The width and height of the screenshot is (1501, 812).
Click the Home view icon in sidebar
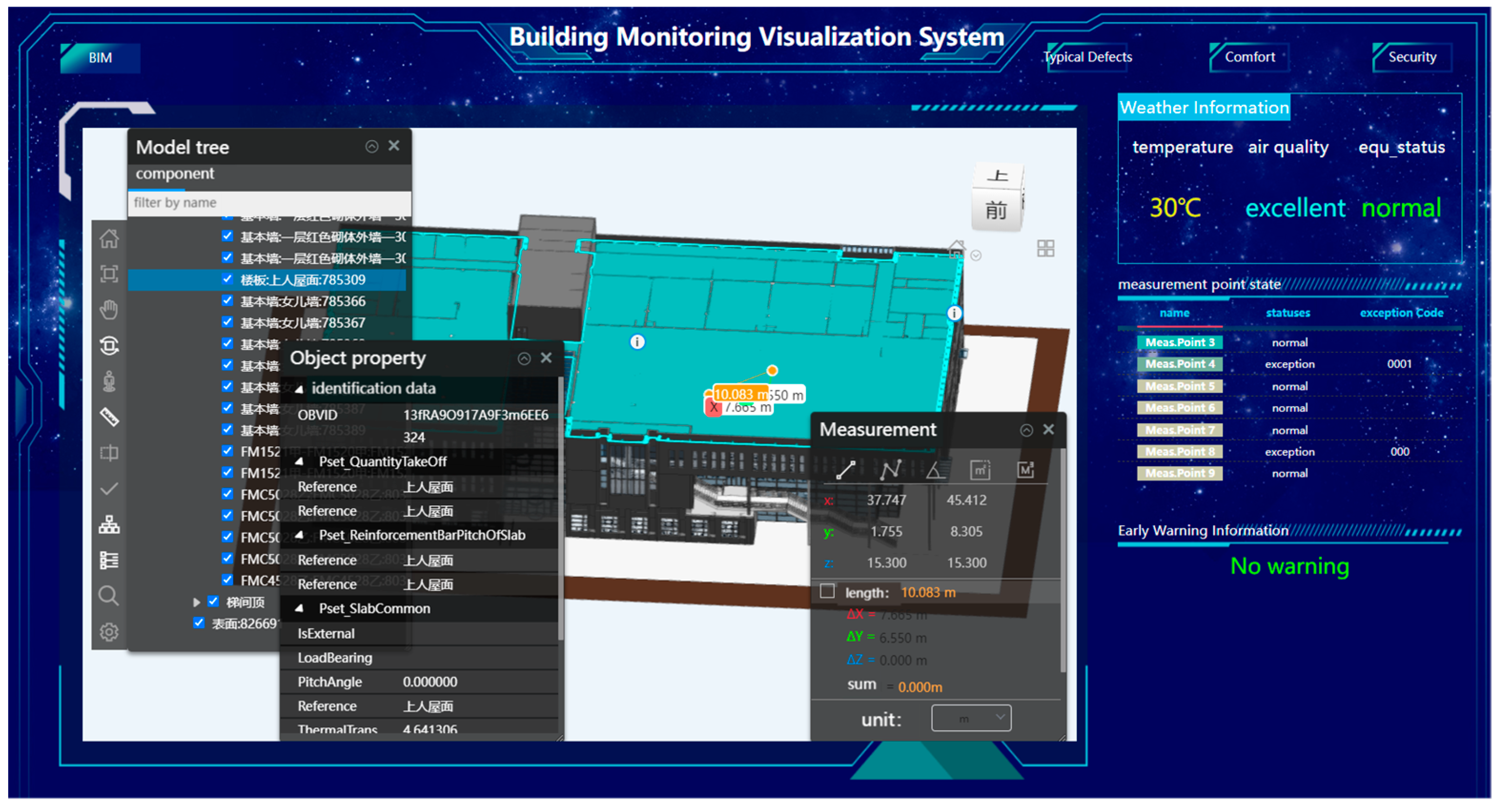coord(109,238)
